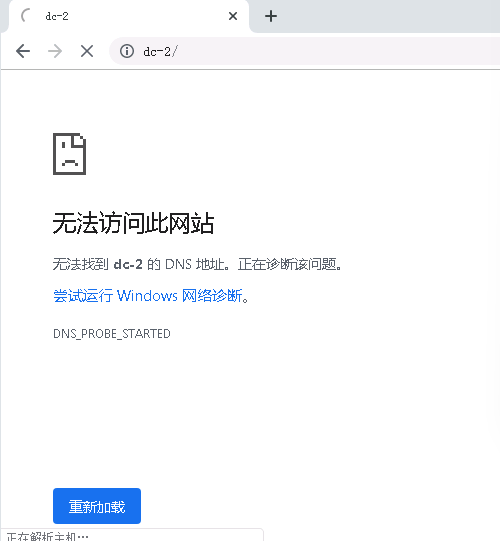Click the sad page error icon

tap(69, 154)
